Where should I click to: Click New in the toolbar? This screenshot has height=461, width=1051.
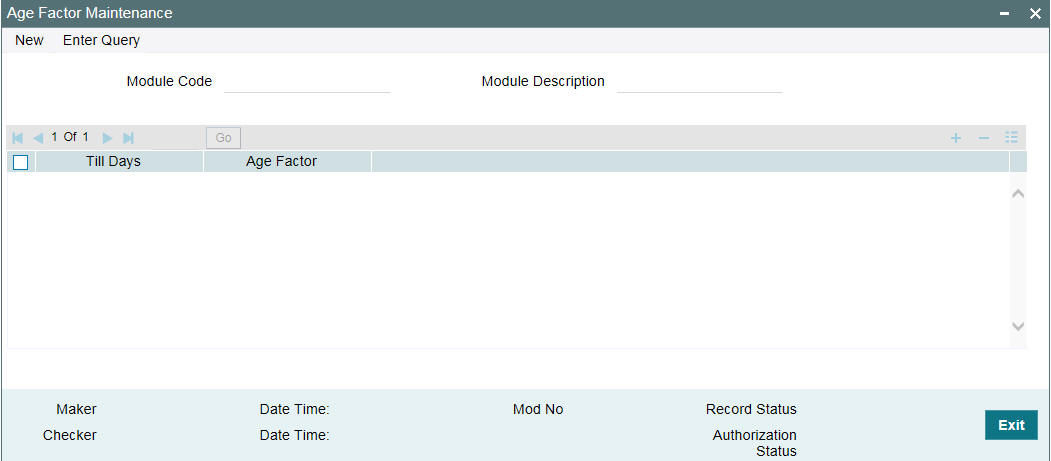tap(29, 40)
